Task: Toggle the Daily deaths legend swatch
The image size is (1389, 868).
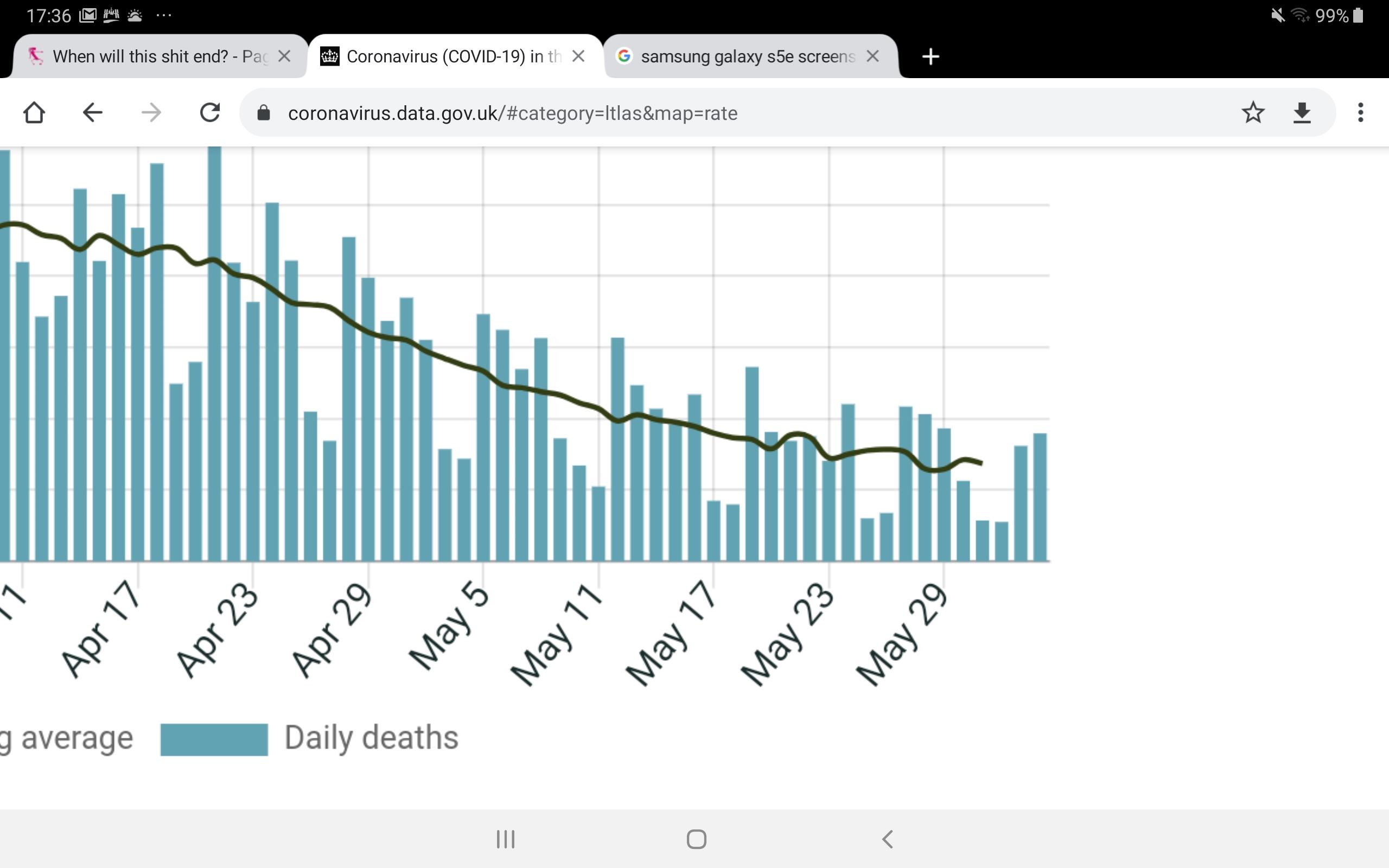Action: [x=214, y=739]
